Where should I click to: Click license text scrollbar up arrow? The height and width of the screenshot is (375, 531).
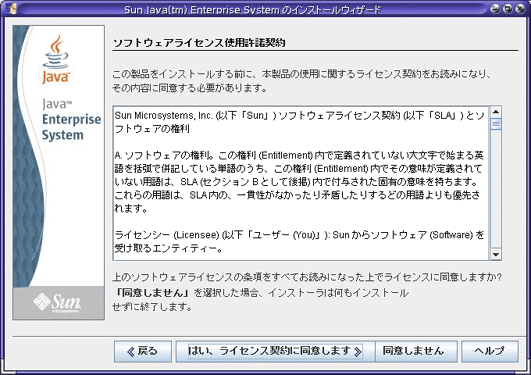tap(496, 112)
